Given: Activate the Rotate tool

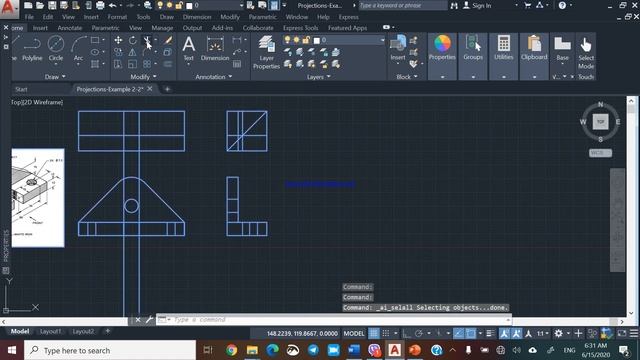Looking at the screenshot, I should (133, 40).
